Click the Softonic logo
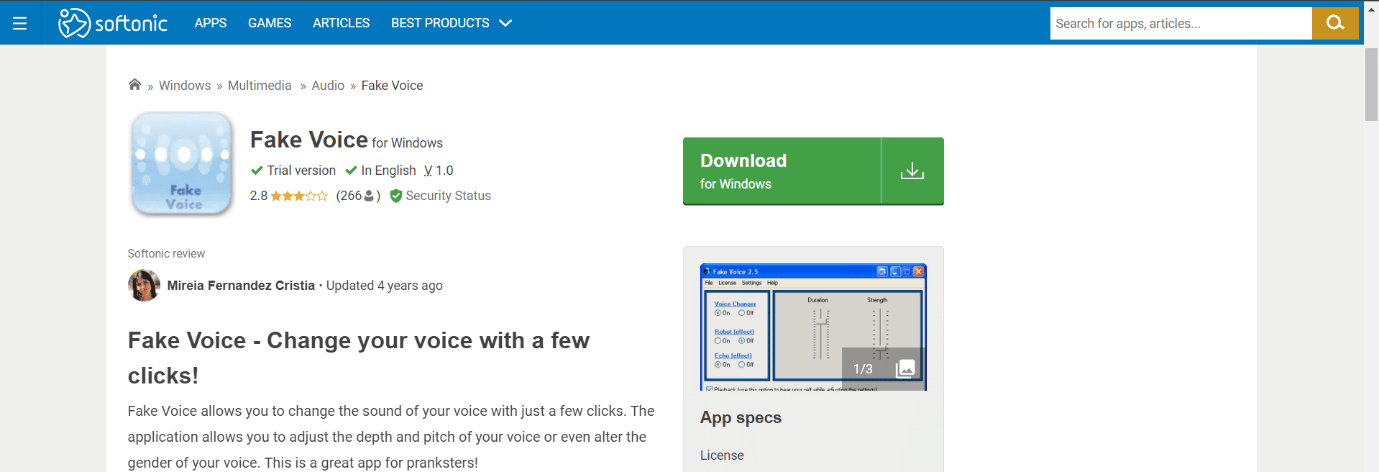Image resolution: width=1379 pixels, height=472 pixels. click(112, 22)
